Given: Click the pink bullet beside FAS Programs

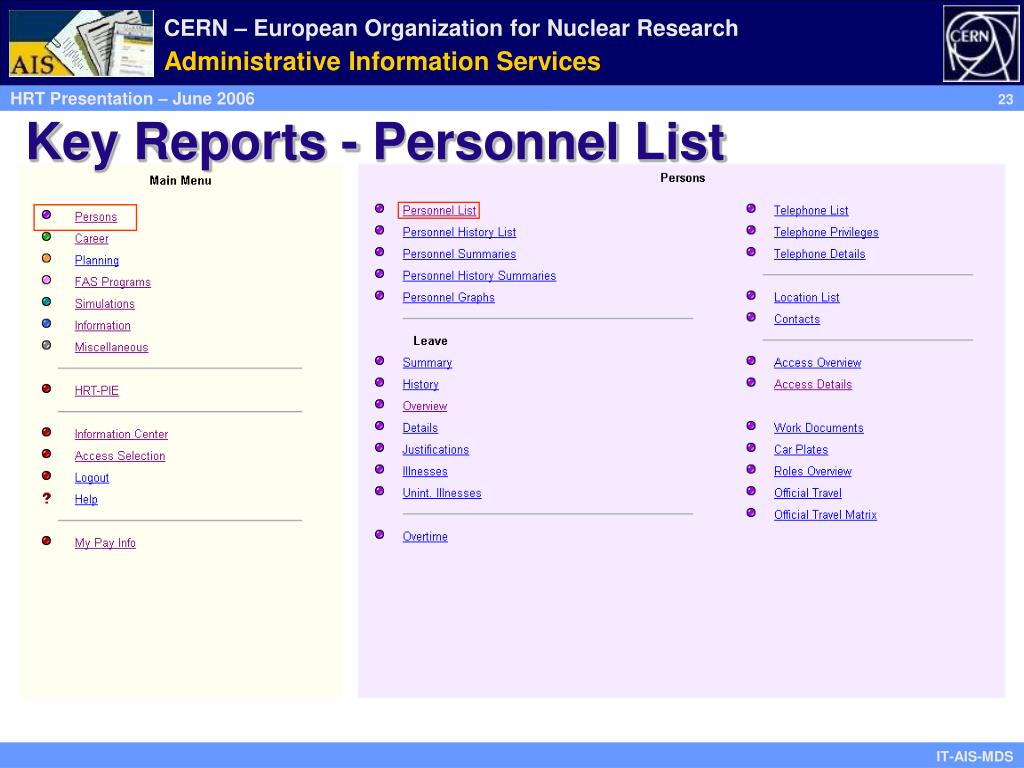Looking at the screenshot, I should tap(46, 280).
